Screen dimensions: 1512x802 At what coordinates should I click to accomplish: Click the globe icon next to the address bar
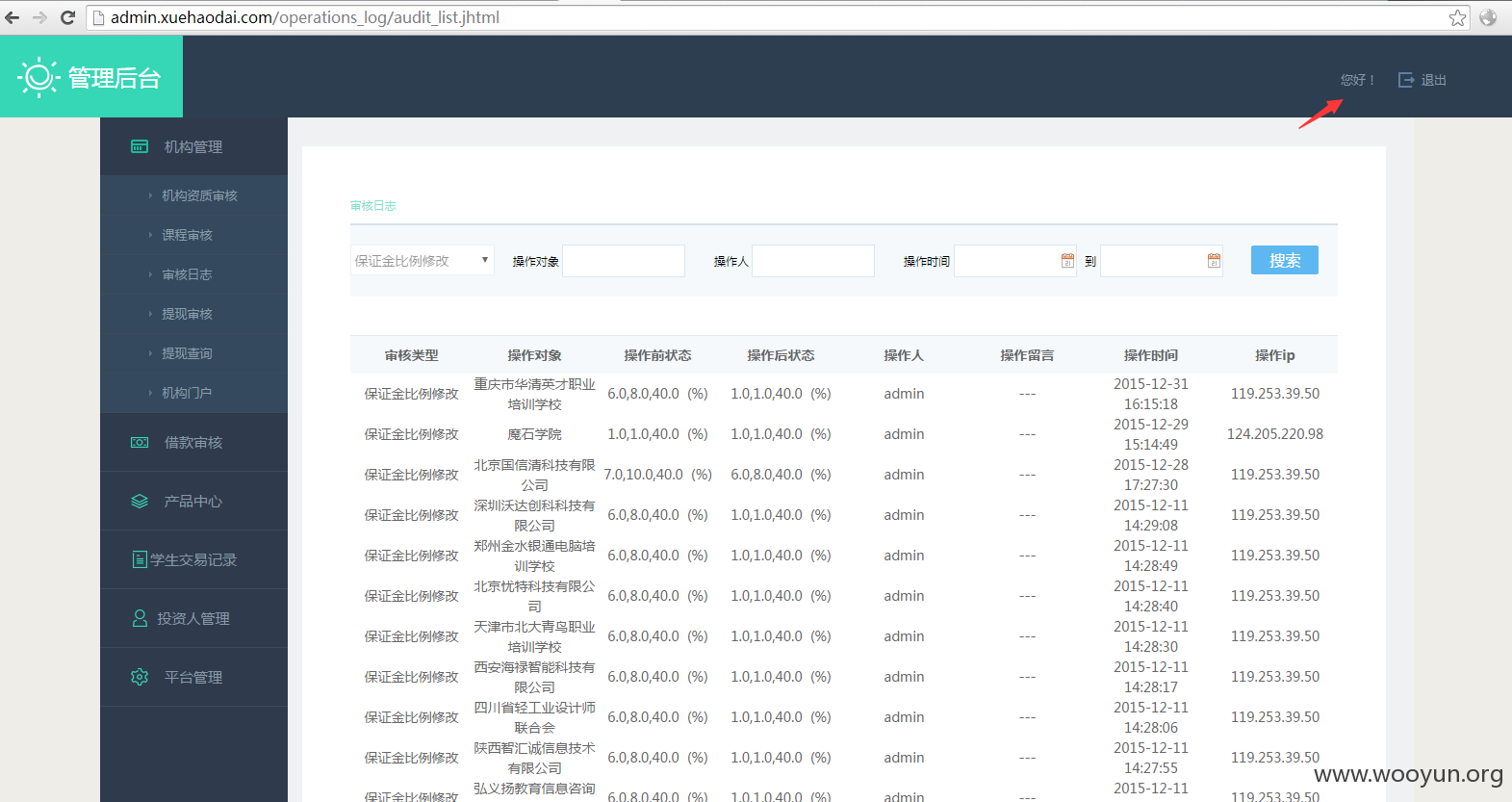pyautogui.click(x=1488, y=17)
